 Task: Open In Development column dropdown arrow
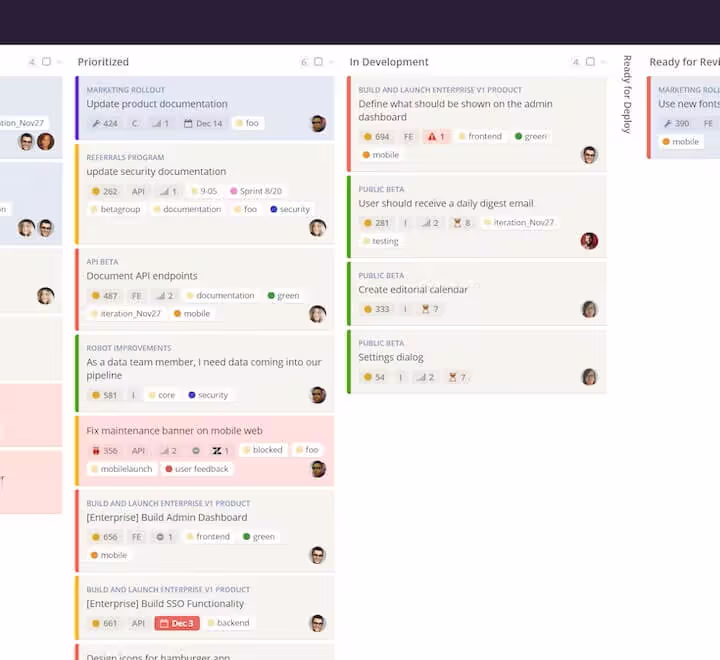coord(604,62)
